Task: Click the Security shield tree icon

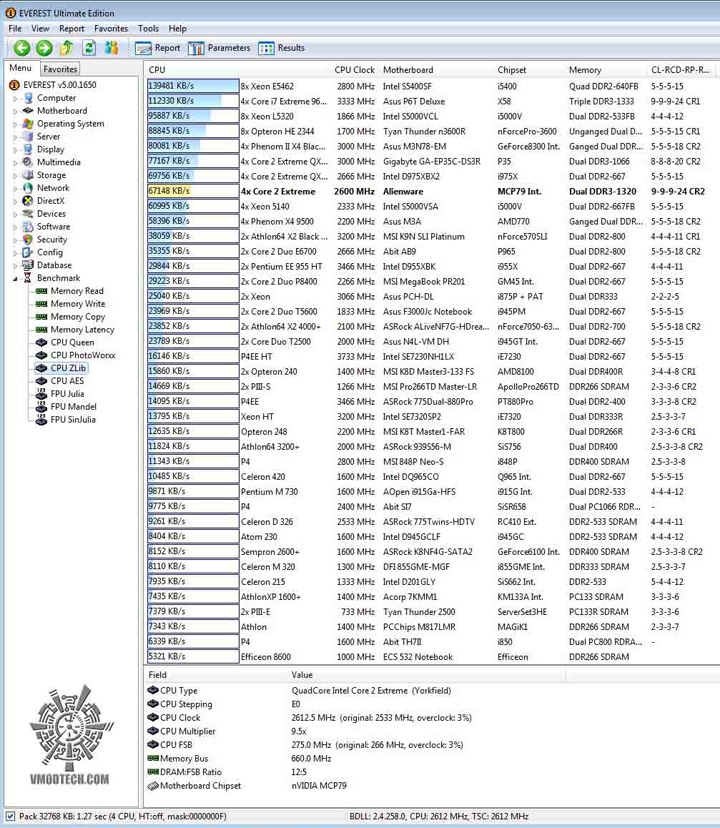Action: click(x=28, y=239)
